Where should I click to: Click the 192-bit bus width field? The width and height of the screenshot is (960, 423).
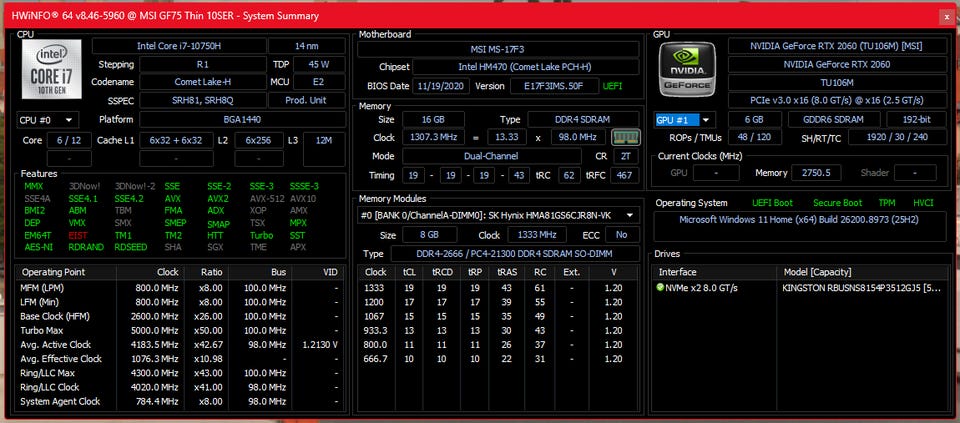pos(915,119)
